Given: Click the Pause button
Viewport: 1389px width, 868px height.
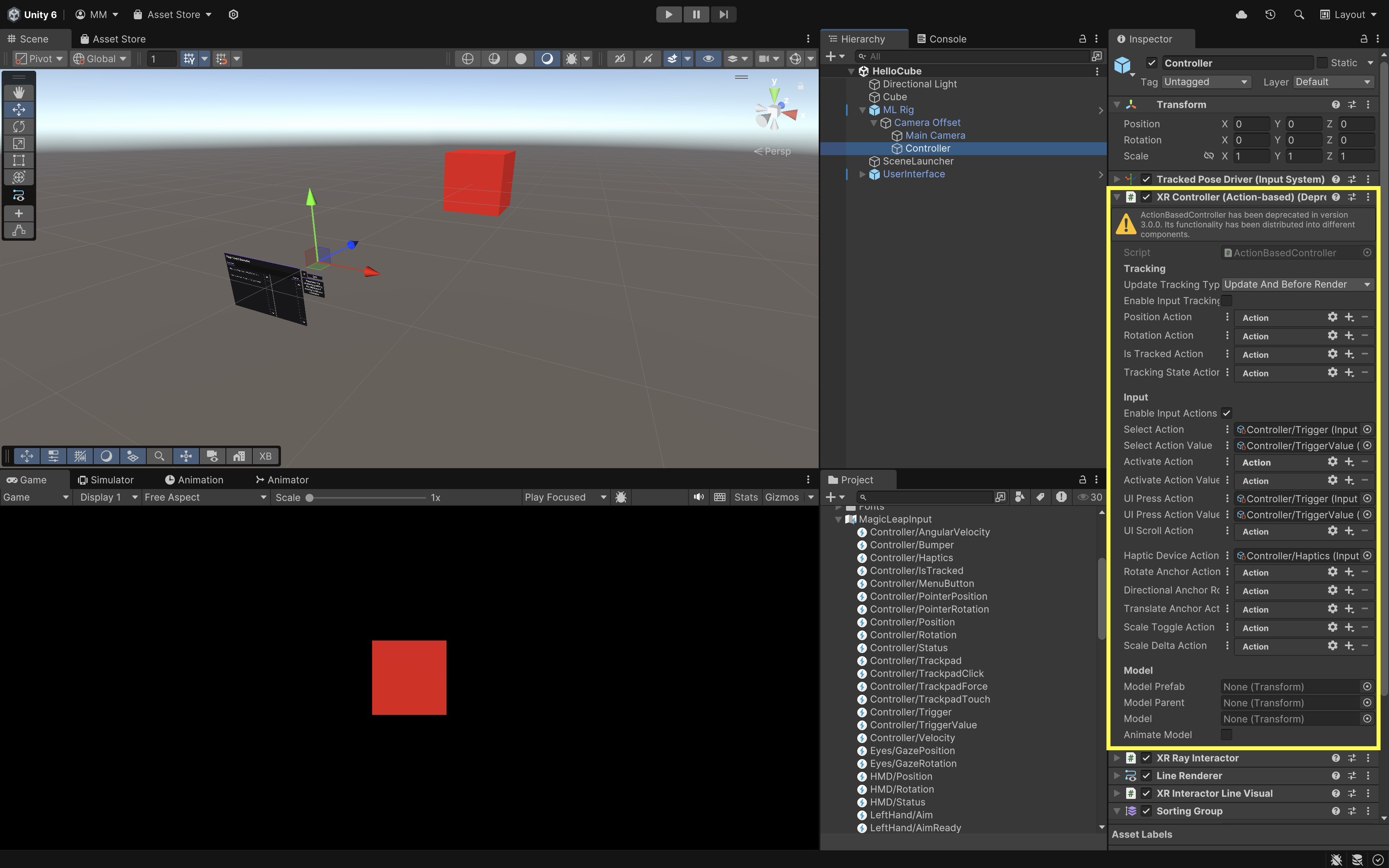Looking at the screenshot, I should [x=696, y=14].
